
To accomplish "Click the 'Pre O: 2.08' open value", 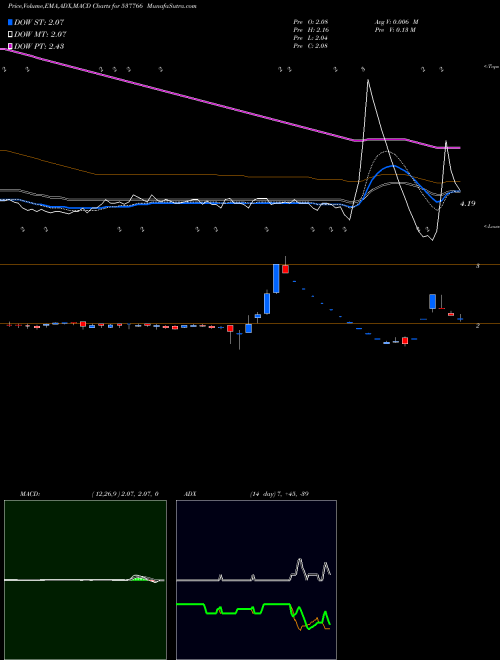I will coord(311,22).
